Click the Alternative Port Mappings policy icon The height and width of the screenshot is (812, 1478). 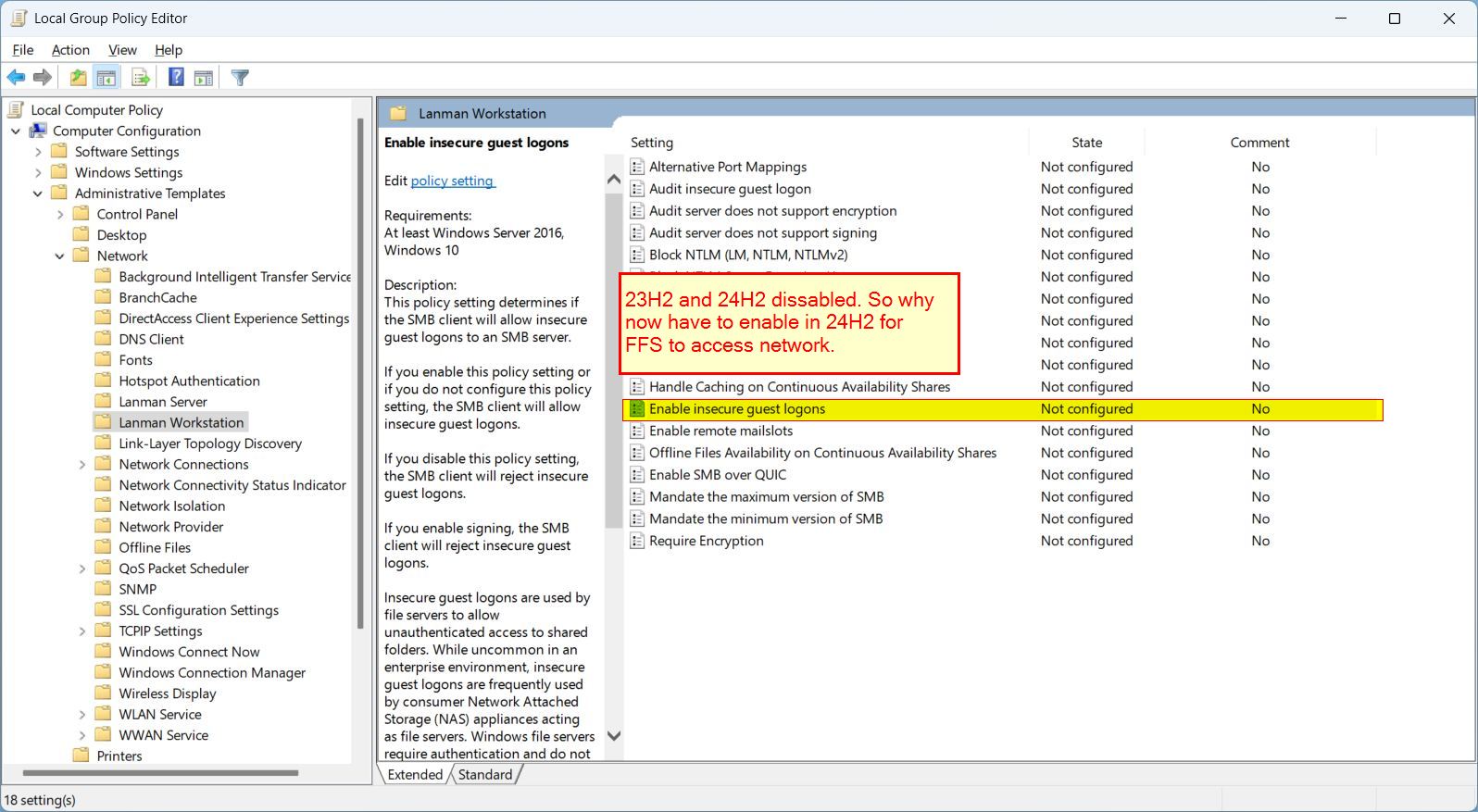(637, 167)
